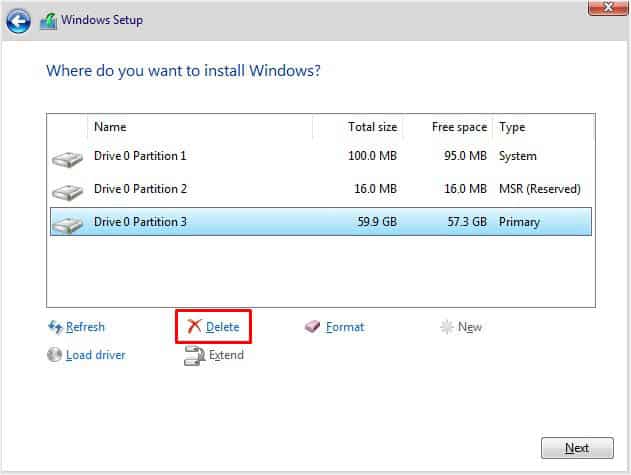Click the Windows Setup title text
The height and width of the screenshot is (475, 631).
click(x=102, y=20)
